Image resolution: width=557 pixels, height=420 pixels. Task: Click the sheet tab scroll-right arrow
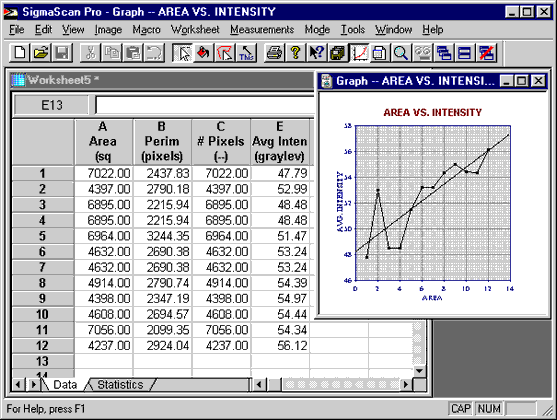tap(33, 384)
